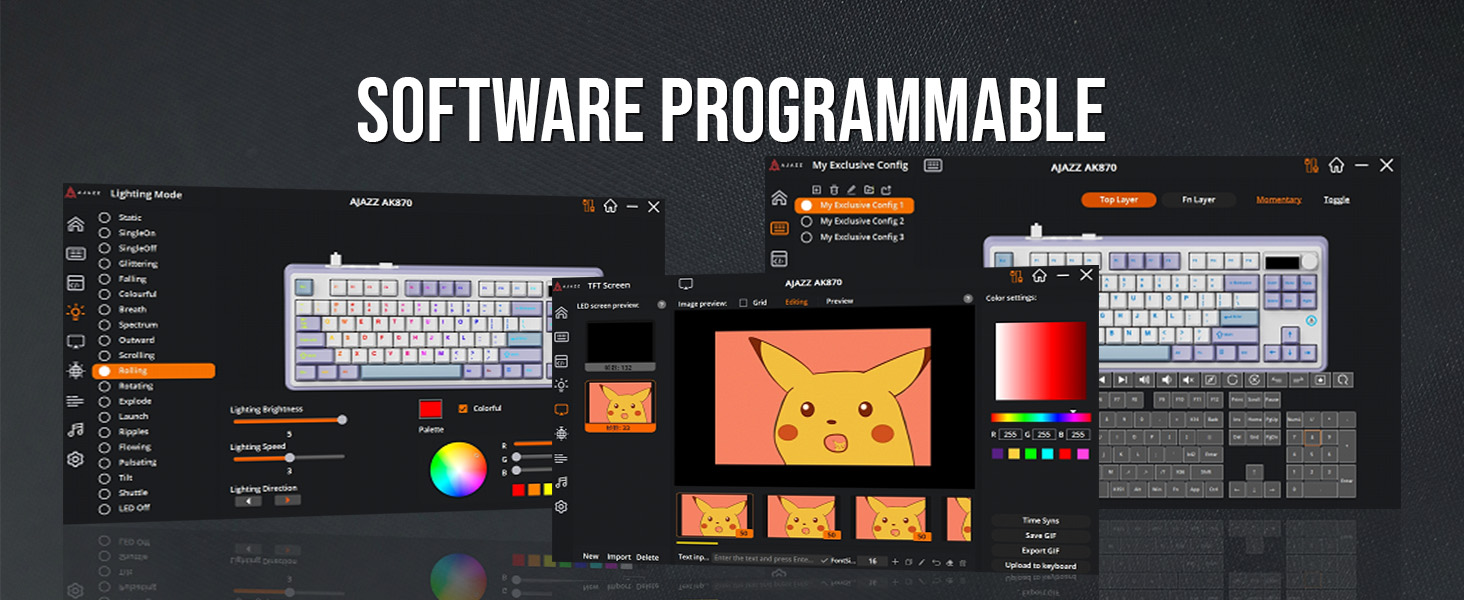Click the Export GIF button
This screenshot has height=600, width=1464.
coord(1040,550)
